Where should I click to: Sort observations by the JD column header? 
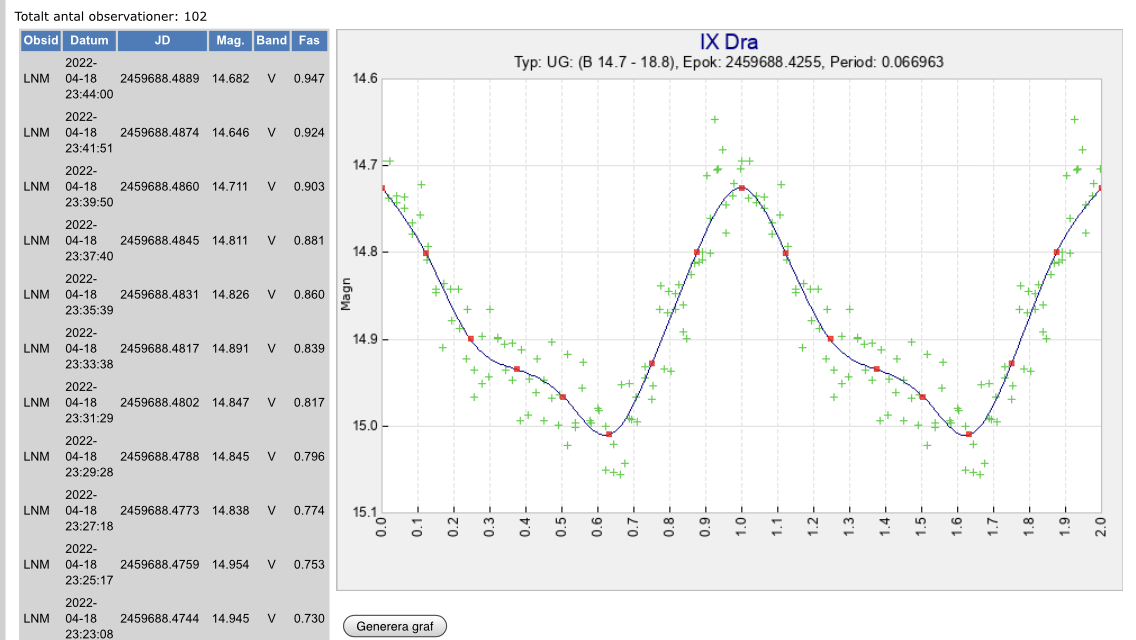[163, 40]
